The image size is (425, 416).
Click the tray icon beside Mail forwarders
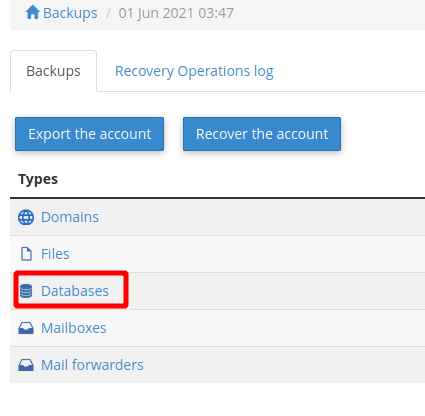pyautogui.click(x=26, y=365)
